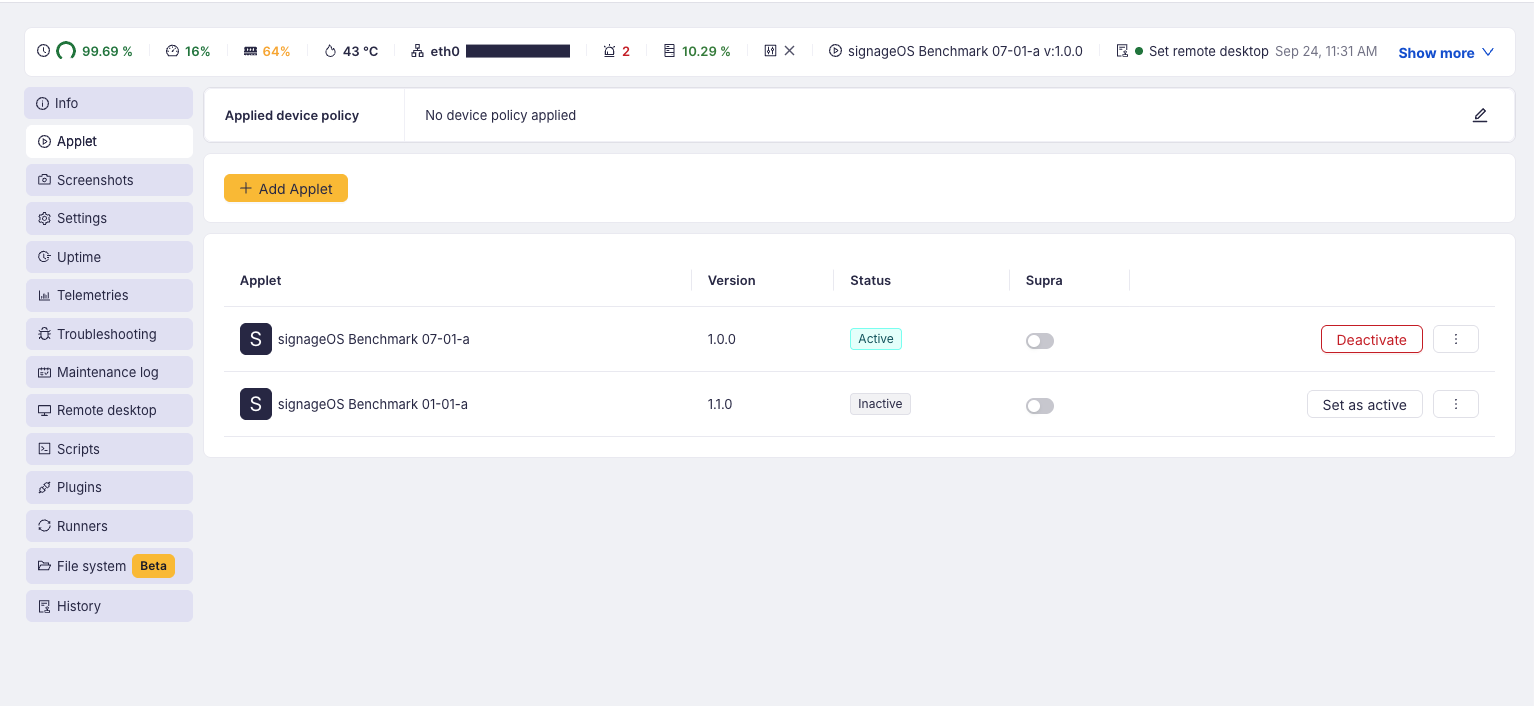The width and height of the screenshot is (1534, 706).
Task: Click the storage icon showing 10.29 %
Action: tap(670, 51)
